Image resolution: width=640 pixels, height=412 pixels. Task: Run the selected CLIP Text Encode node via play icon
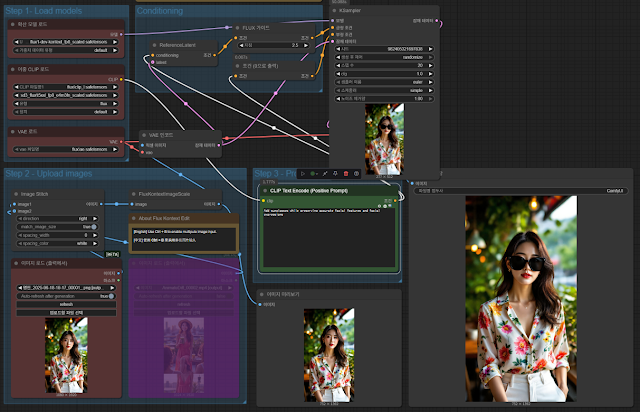coord(303,174)
